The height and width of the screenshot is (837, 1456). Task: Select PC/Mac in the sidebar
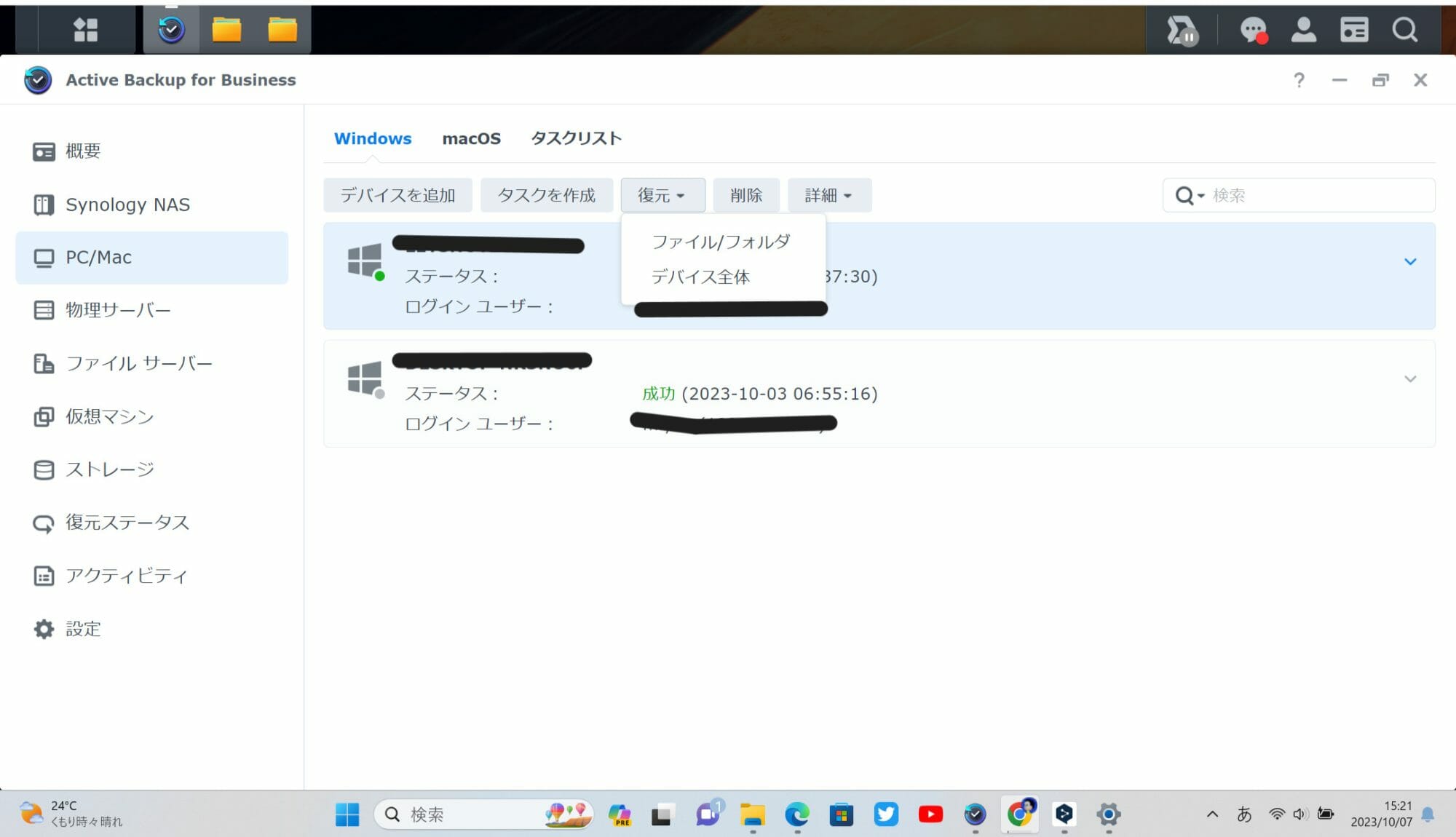[x=151, y=258]
